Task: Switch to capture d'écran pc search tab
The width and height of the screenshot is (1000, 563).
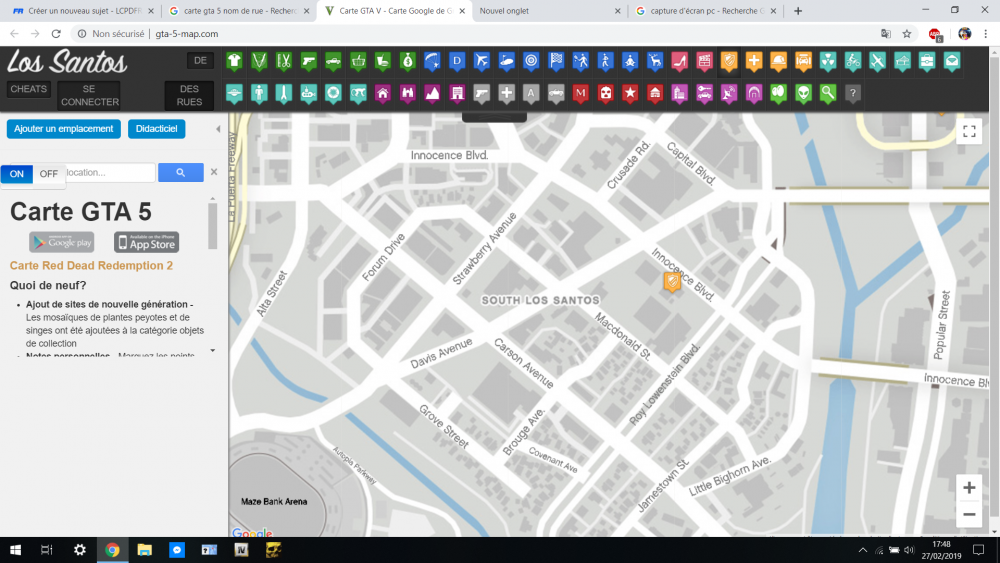Action: 706,11
